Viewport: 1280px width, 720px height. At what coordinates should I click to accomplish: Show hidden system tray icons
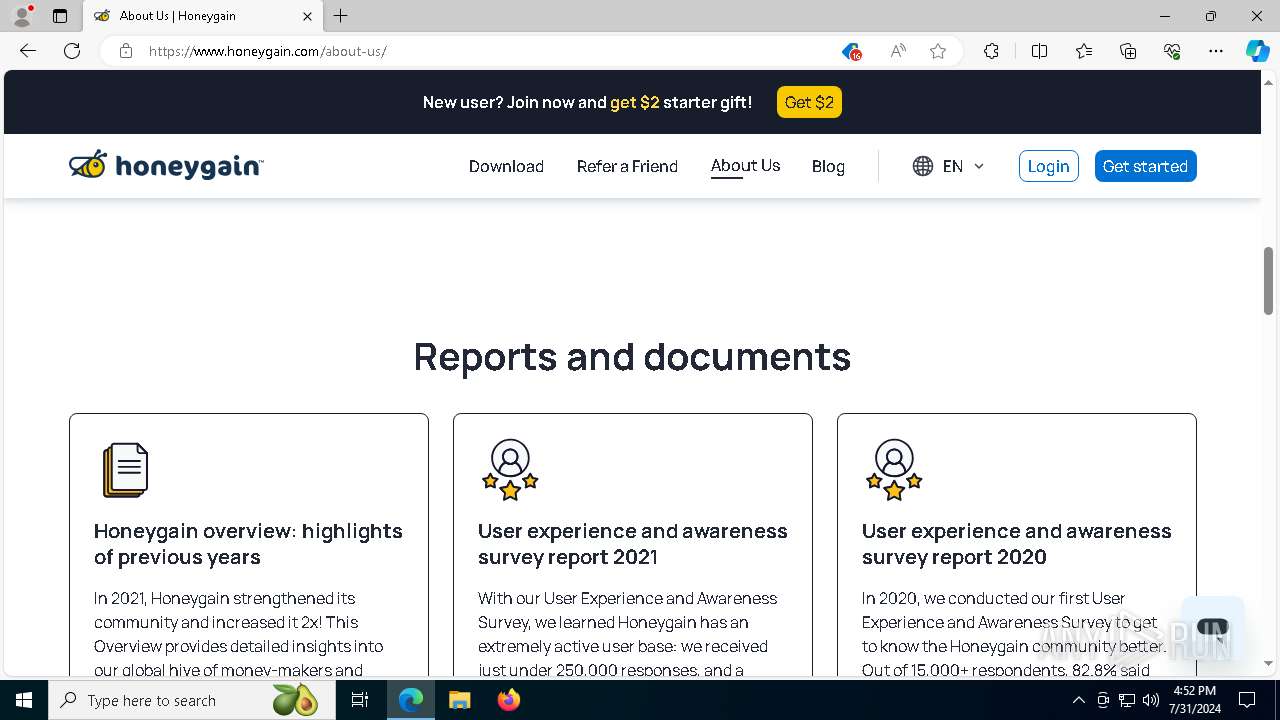(1078, 700)
